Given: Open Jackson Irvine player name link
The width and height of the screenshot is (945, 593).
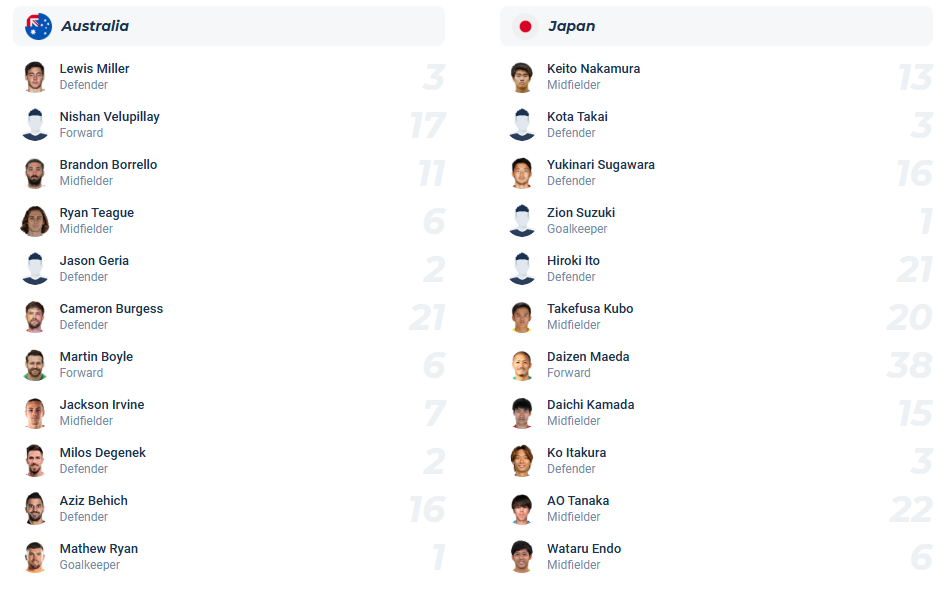Looking at the screenshot, I should 102,405.
